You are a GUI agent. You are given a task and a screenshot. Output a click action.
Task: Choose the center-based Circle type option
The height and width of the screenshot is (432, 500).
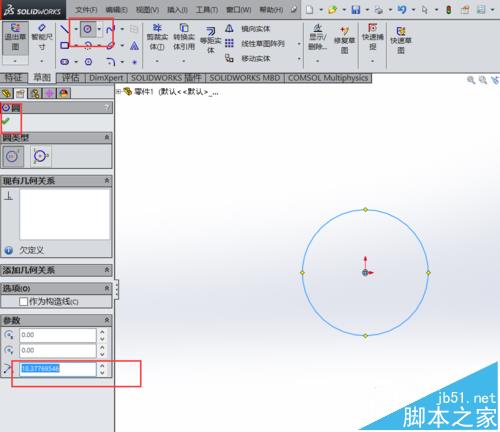click(x=13, y=156)
